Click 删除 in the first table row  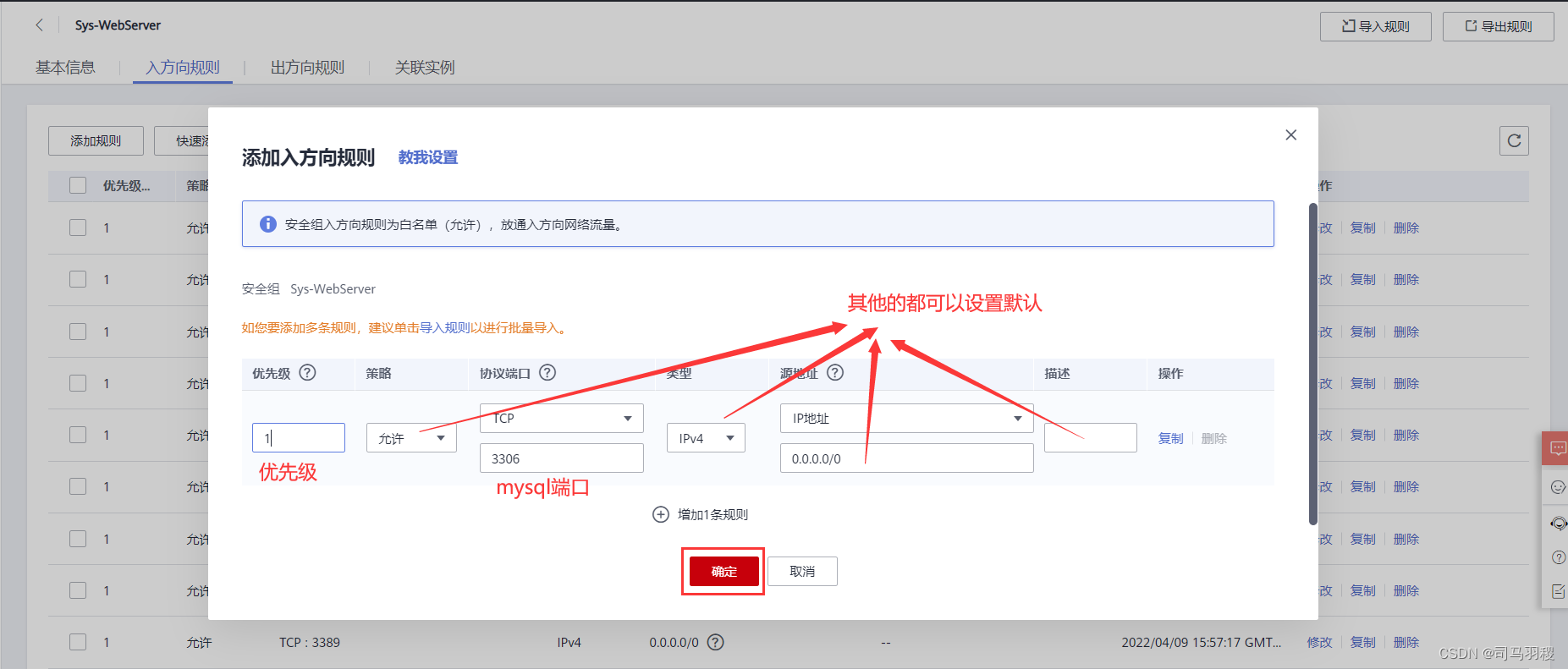coord(1406,228)
